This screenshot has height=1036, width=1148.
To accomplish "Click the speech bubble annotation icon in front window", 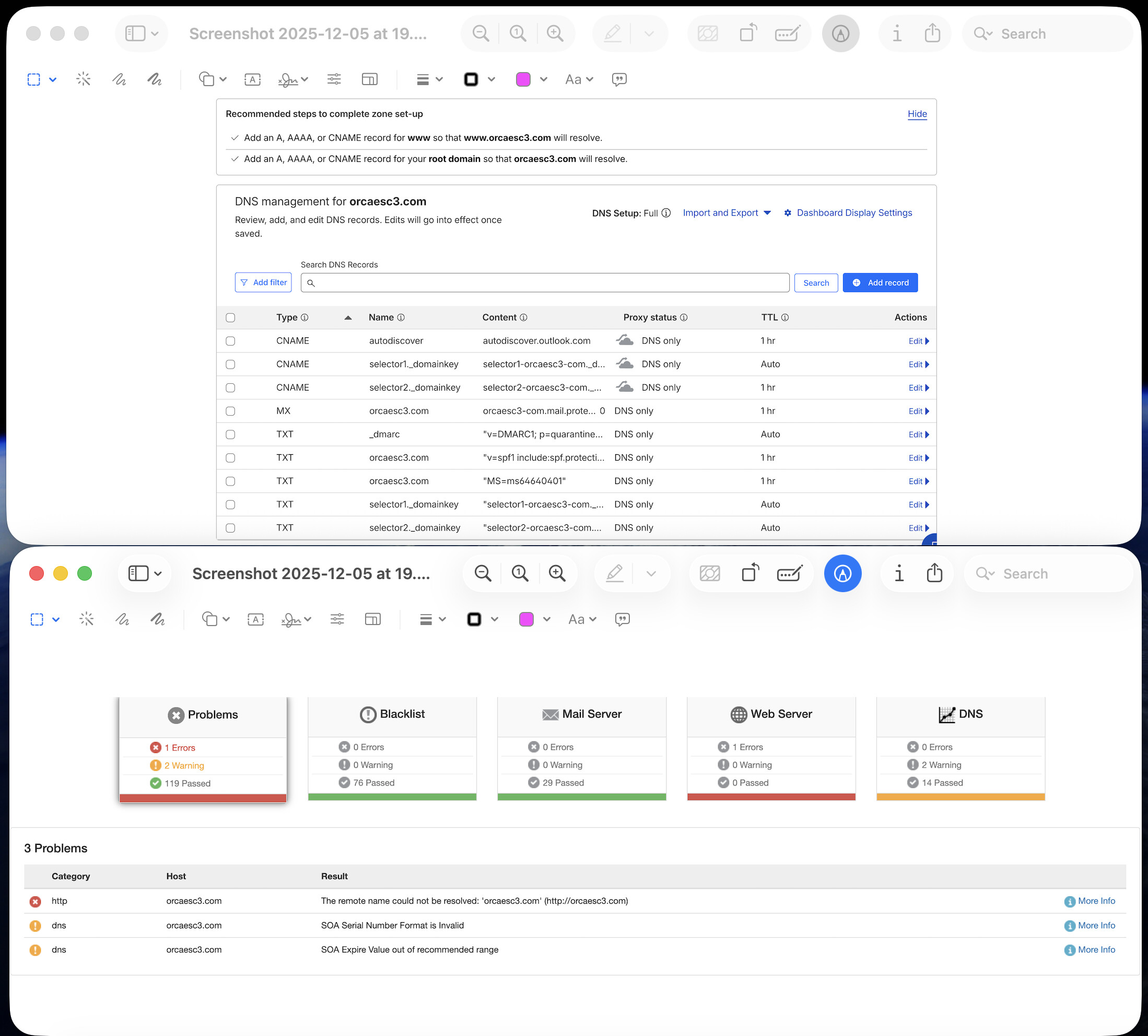I will point(623,619).
